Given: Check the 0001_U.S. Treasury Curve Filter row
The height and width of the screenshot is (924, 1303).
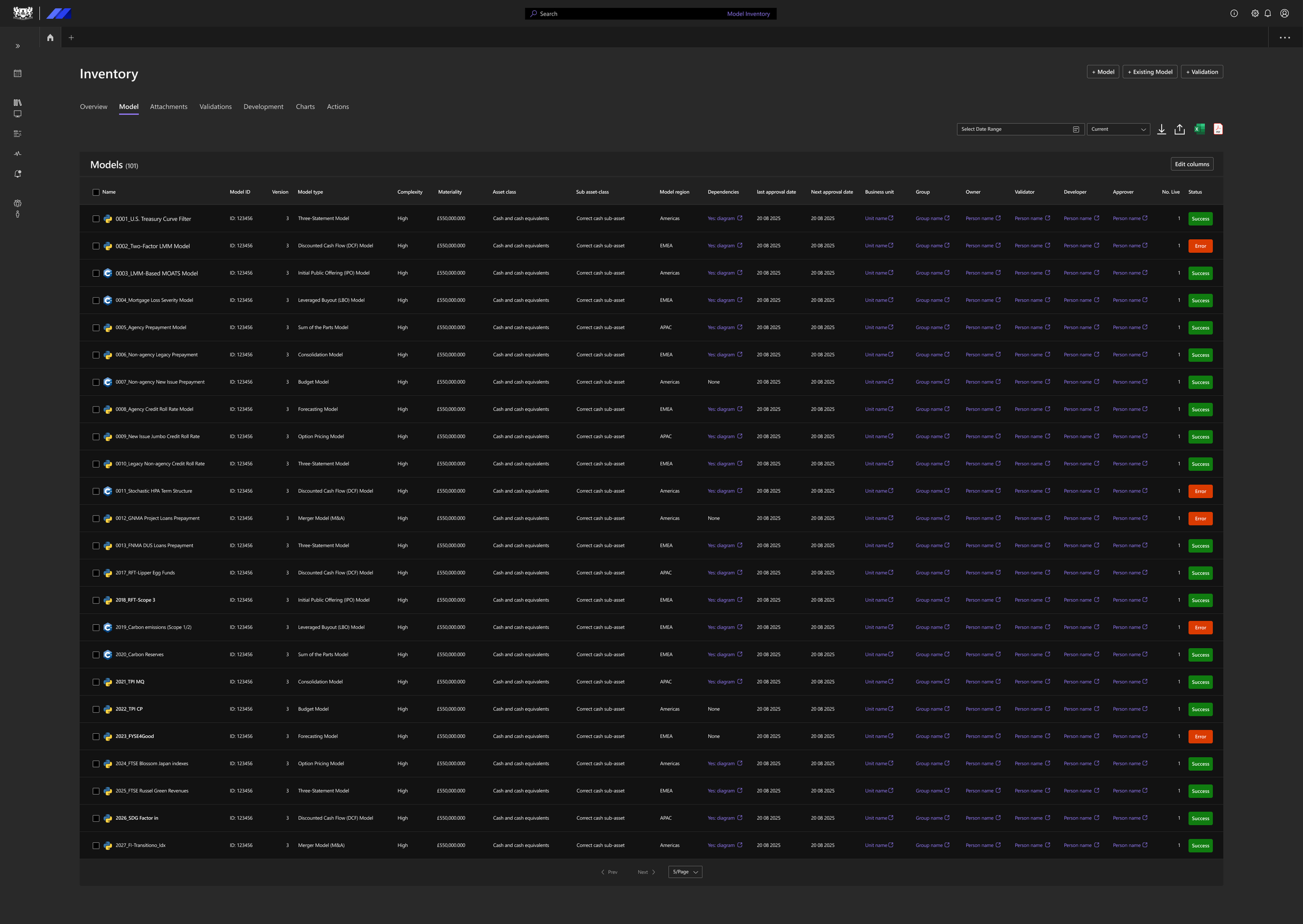Looking at the screenshot, I should click(95, 219).
